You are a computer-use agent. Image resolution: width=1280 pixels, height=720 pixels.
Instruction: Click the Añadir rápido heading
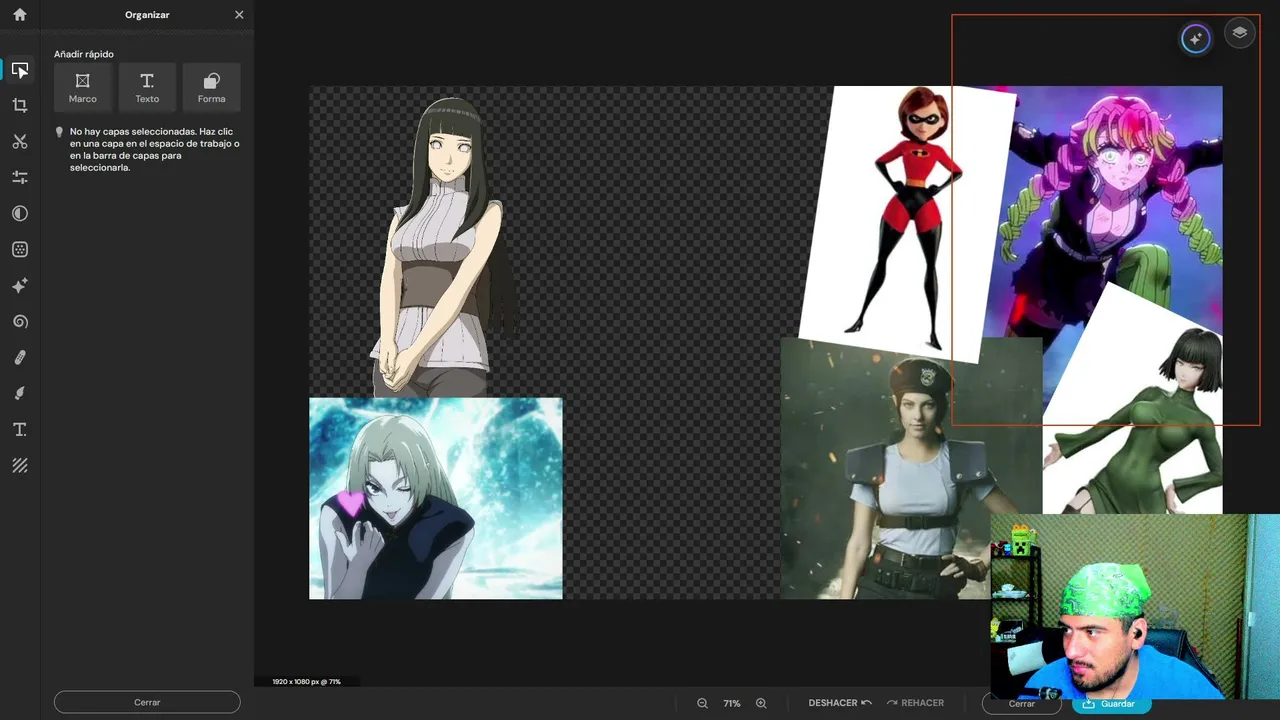84,54
